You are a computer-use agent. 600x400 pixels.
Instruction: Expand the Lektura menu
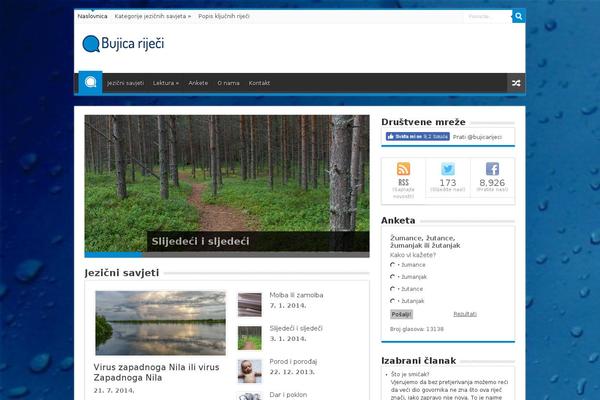(166, 83)
